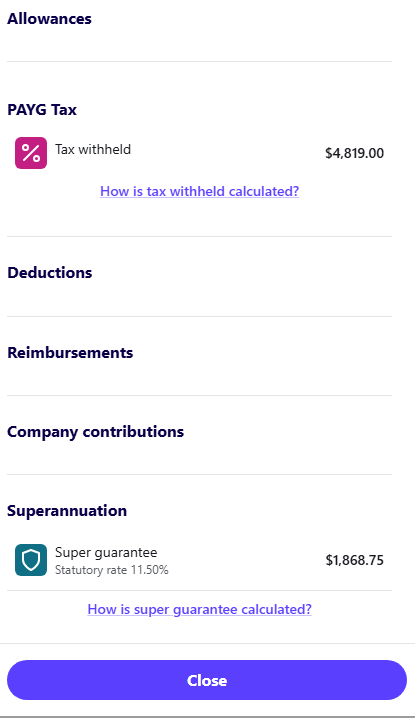
Task: Click the PAYG Tax section heading
Action: (x=42, y=110)
